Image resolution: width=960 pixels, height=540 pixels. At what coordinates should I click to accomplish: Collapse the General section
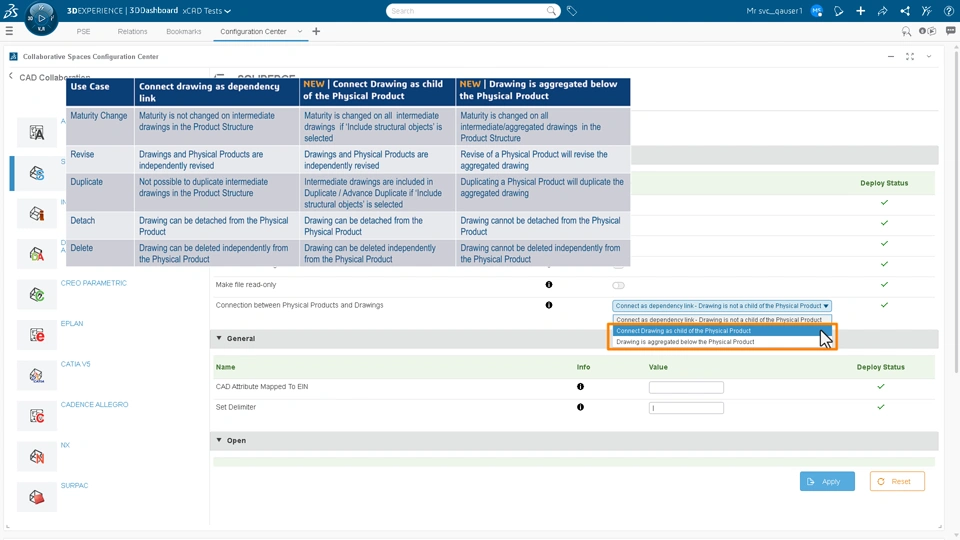(219, 338)
